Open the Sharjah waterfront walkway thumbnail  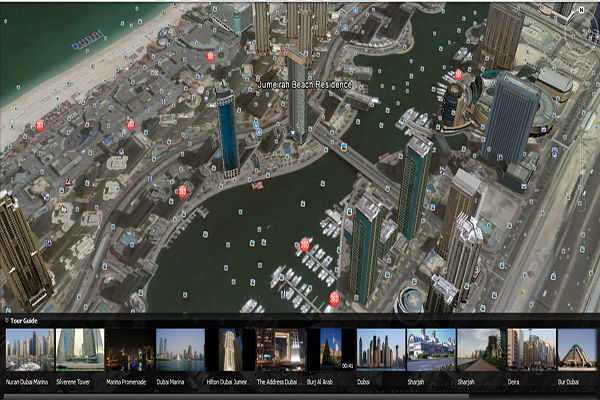coord(481,350)
